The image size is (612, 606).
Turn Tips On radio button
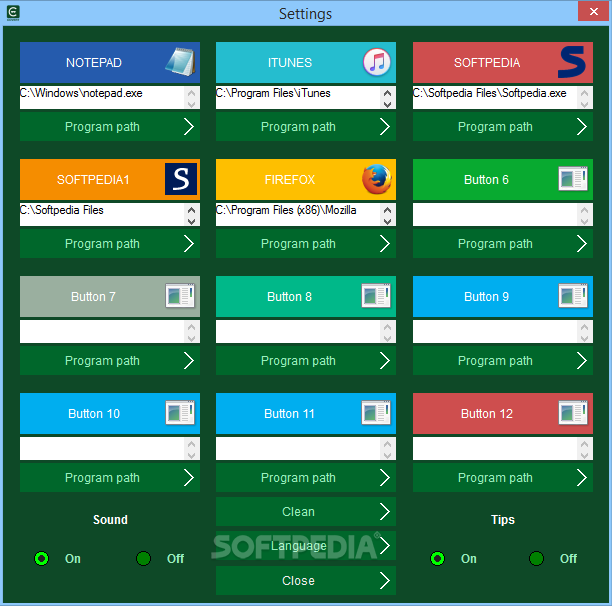pos(438,558)
